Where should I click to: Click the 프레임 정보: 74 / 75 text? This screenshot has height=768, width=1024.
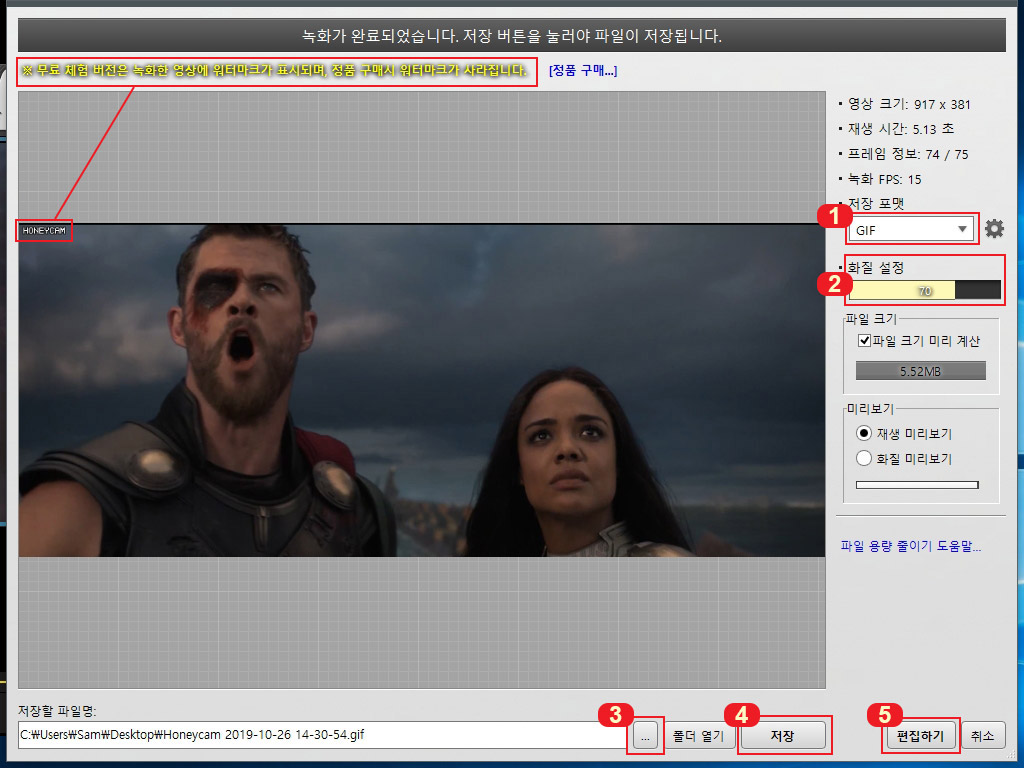click(x=908, y=154)
